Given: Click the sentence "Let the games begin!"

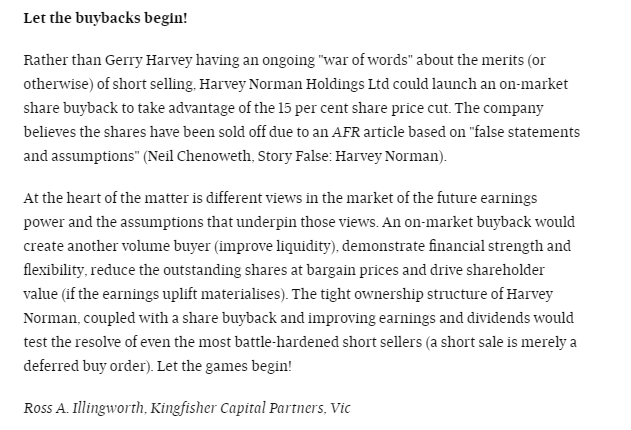Looking at the screenshot, I should pos(224,366).
